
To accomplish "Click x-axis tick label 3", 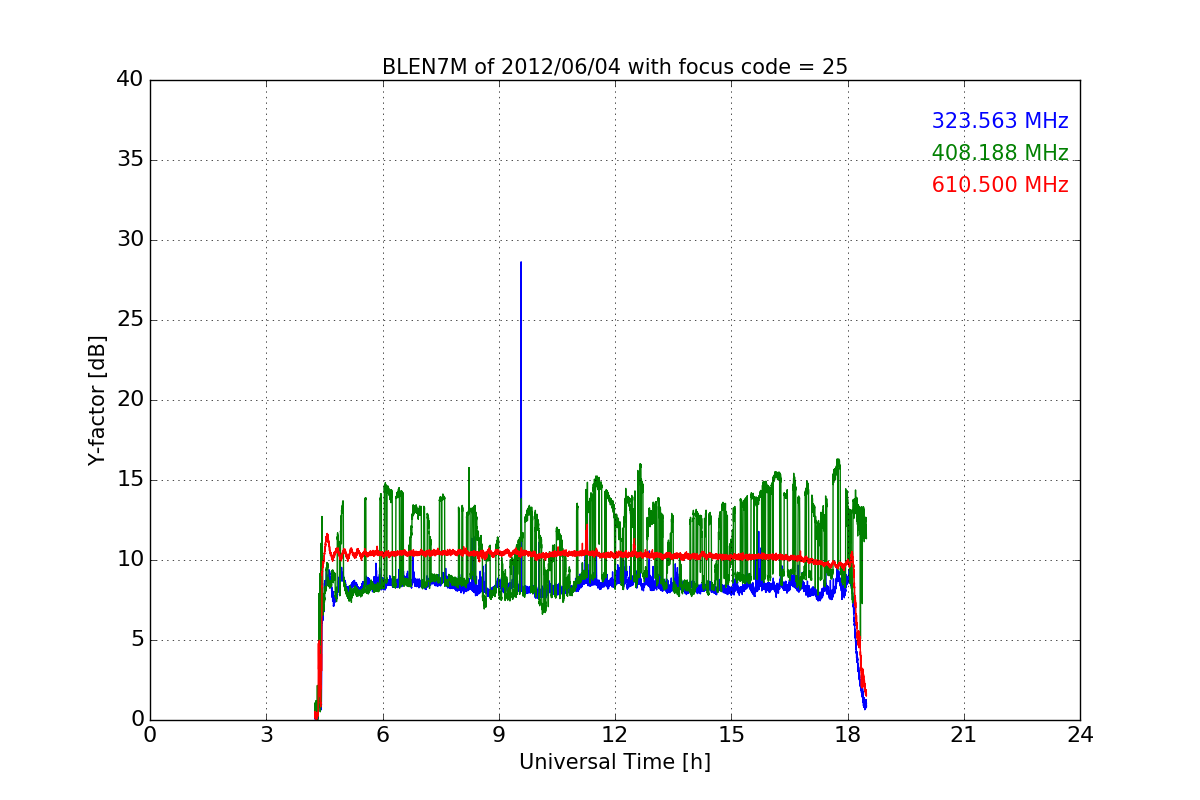I will pyautogui.click(x=266, y=735).
